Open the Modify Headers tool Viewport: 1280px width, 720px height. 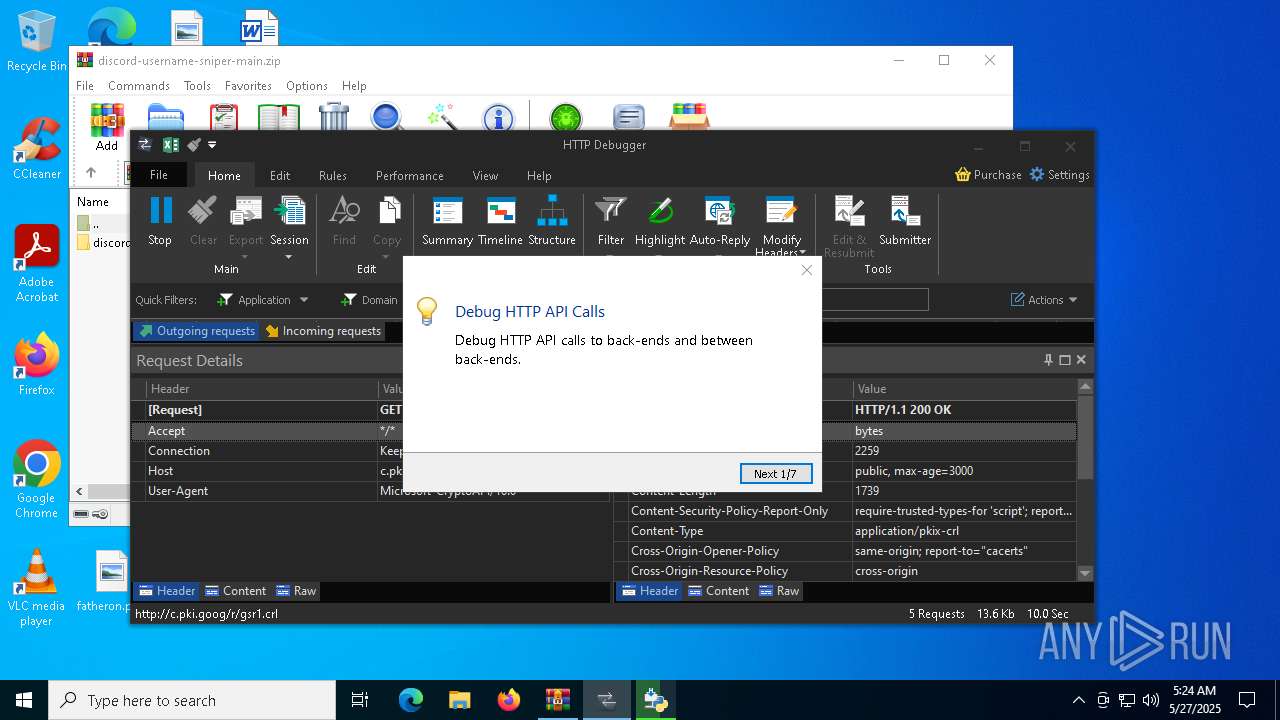[781, 226]
